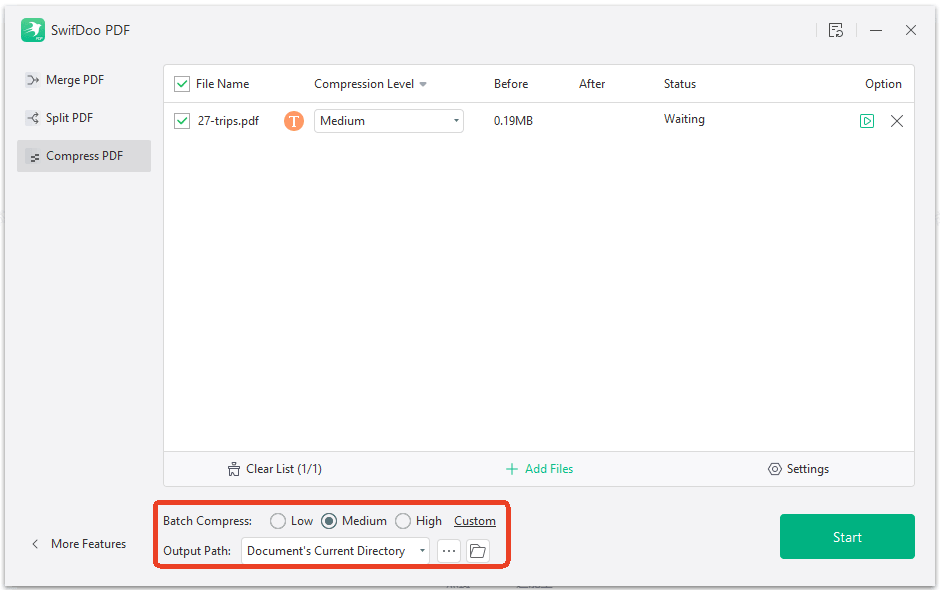Go back to More Features
The image size is (940, 590).
click(89, 544)
